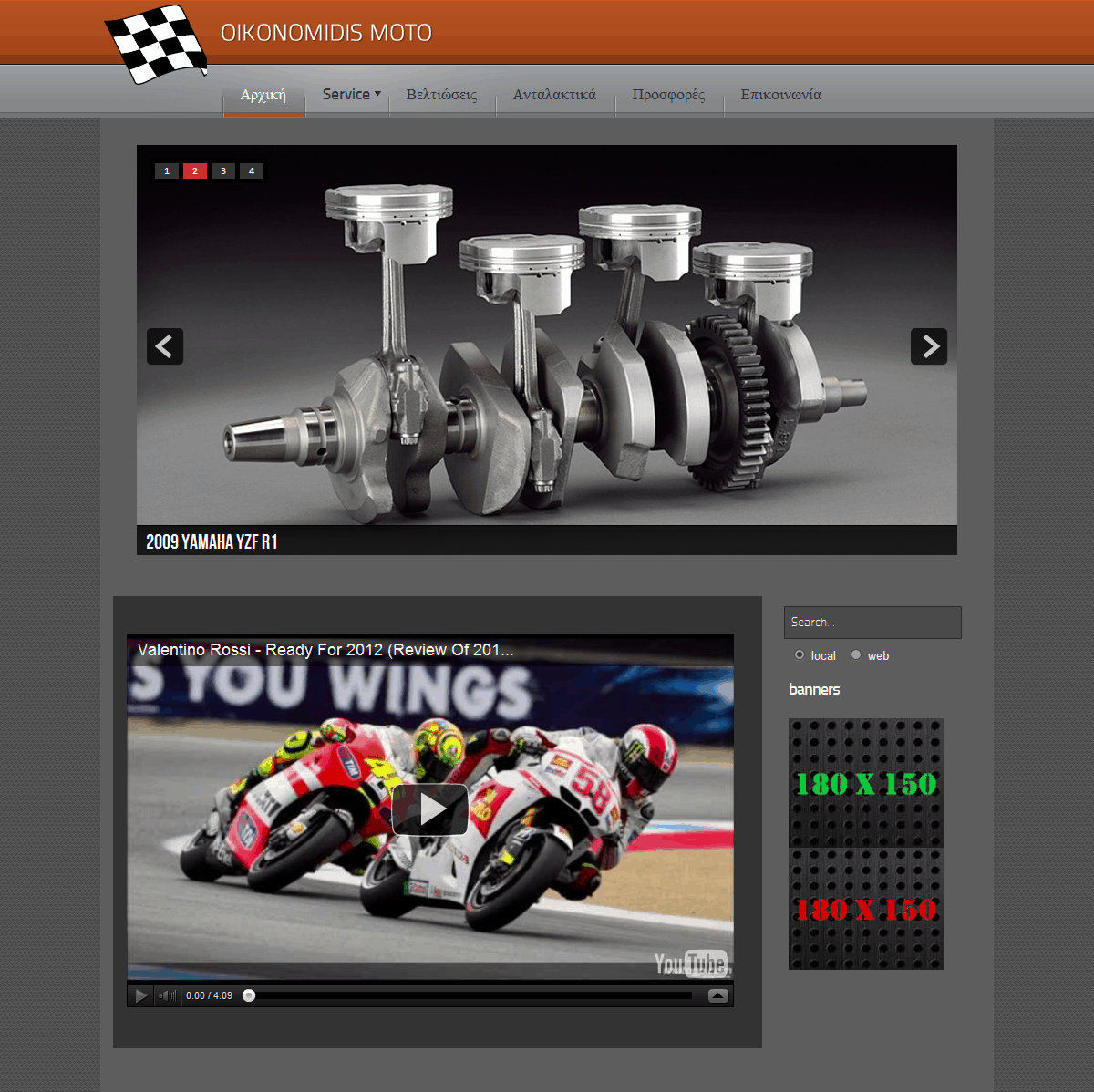Jump to slide 1 in slideshow
The width and height of the screenshot is (1094, 1092).
click(167, 170)
